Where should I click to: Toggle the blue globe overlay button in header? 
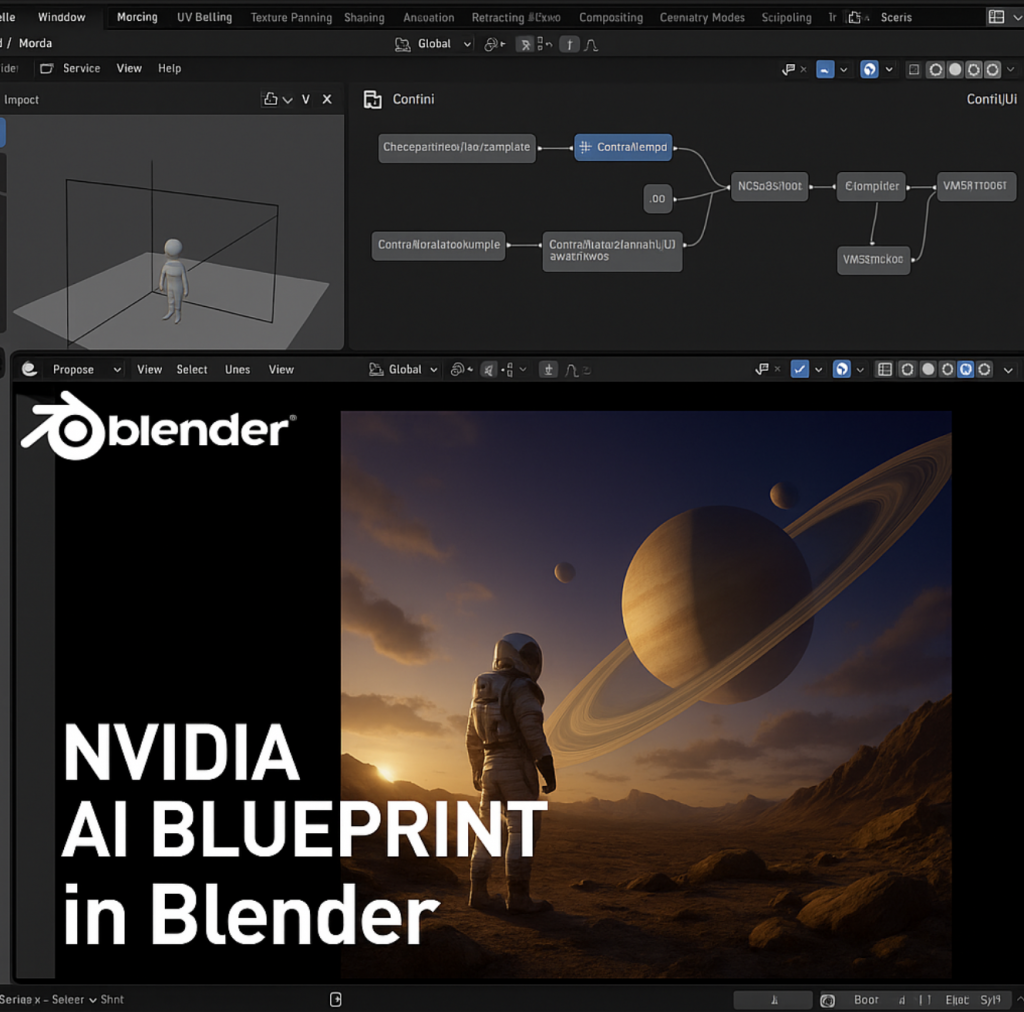843,369
